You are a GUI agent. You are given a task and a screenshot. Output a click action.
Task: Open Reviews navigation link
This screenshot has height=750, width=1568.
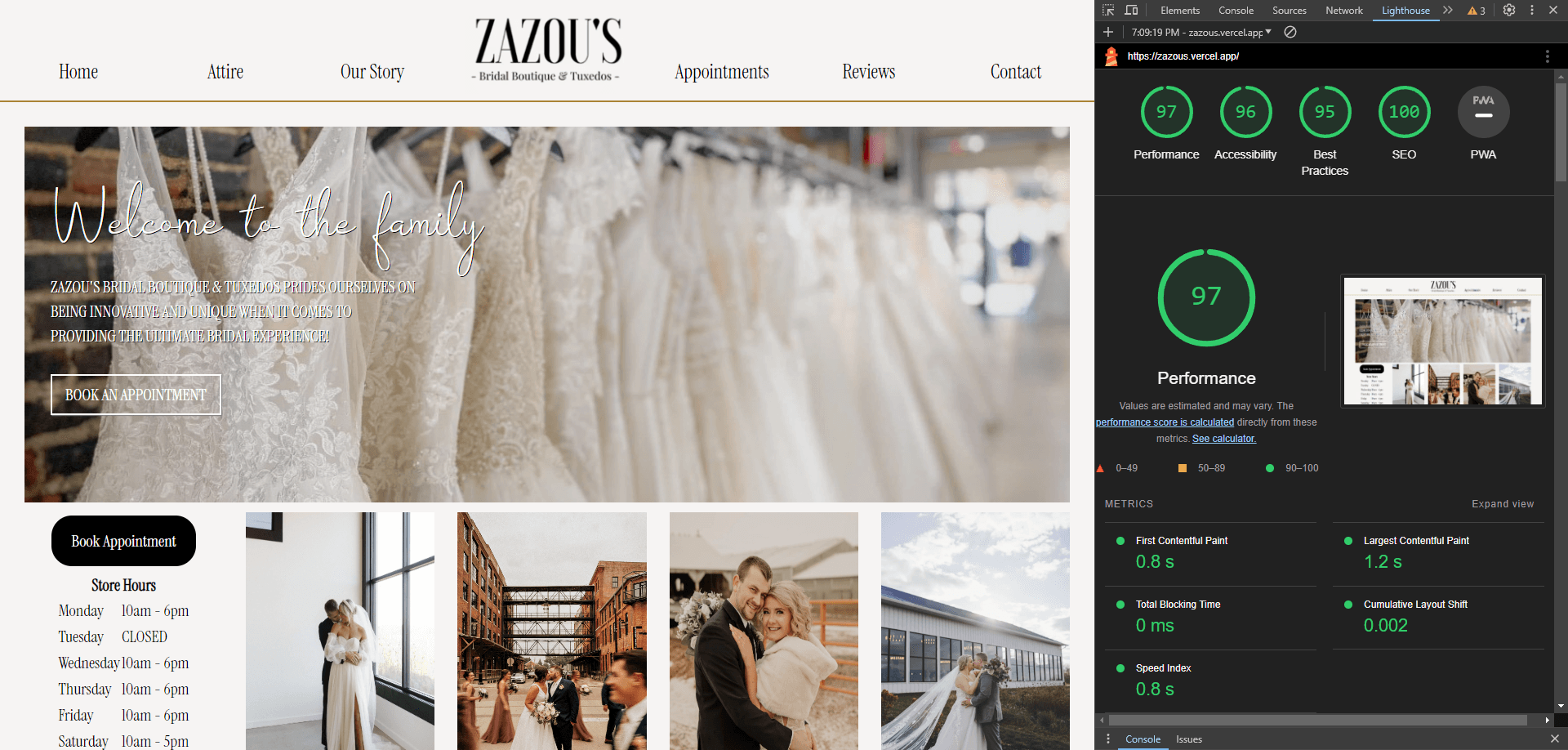point(869,72)
